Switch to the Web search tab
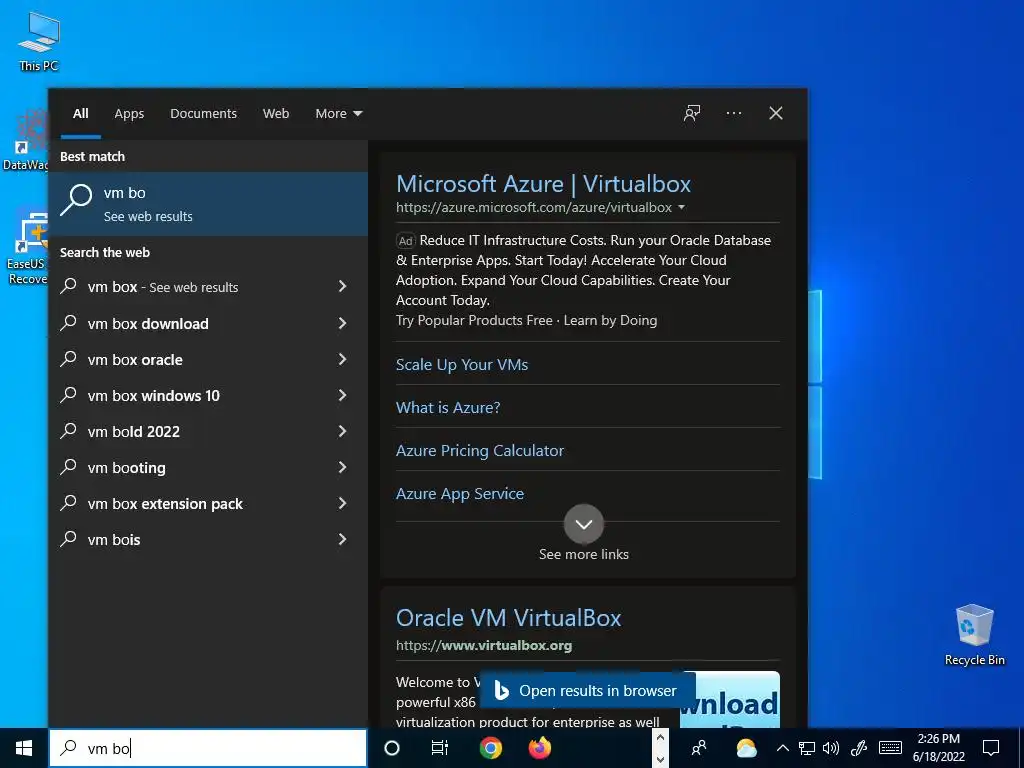This screenshot has width=1024, height=768. (276, 114)
